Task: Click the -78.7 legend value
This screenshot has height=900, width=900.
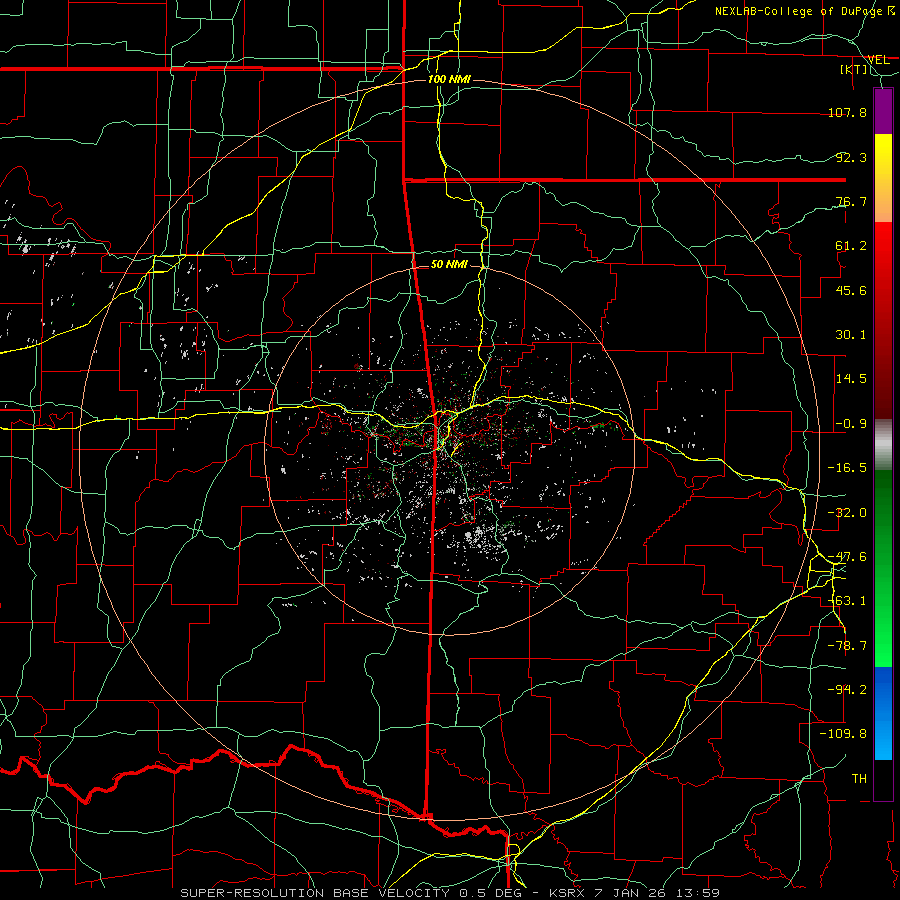Action: pos(847,646)
